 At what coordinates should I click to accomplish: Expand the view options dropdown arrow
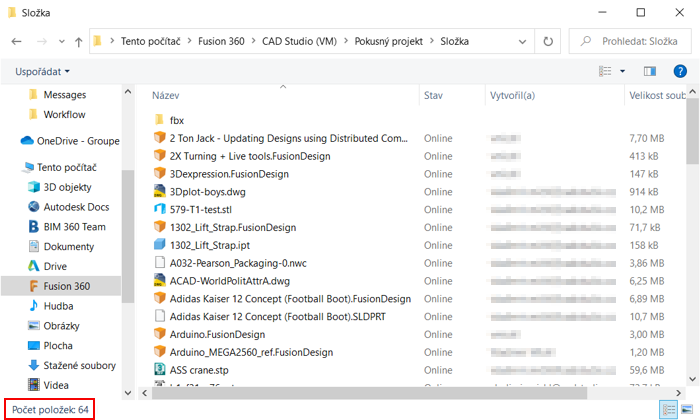pyautogui.click(x=622, y=72)
